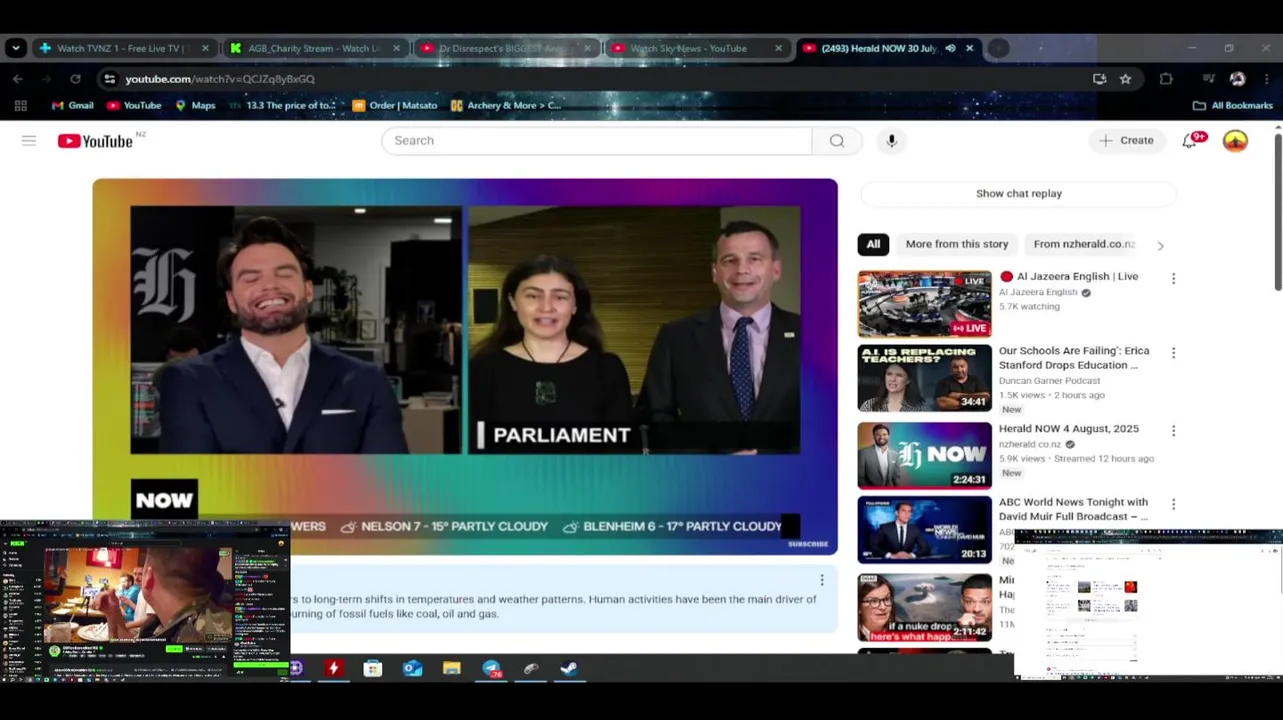
Task: Open the Al Jazeera English Live thumbnail
Action: pyautogui.click(x=924, y=304)
